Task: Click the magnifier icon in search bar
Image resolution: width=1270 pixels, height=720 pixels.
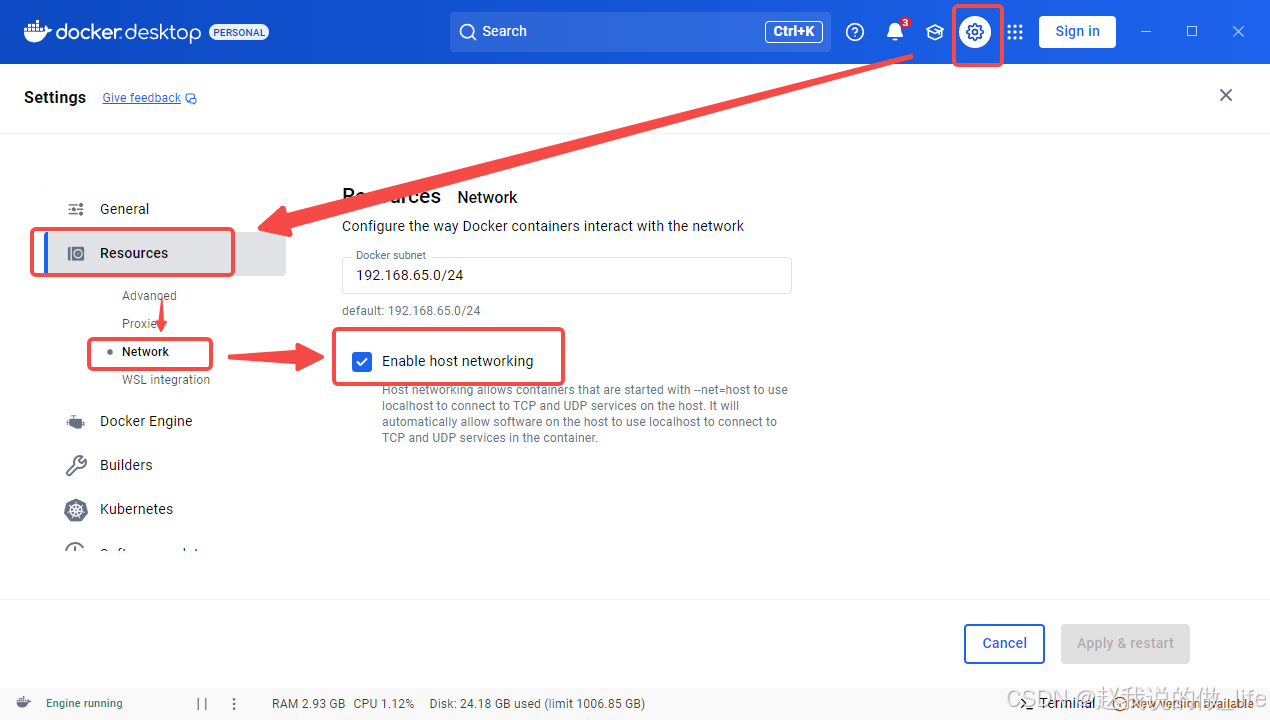Action: (x=467, y=32)
